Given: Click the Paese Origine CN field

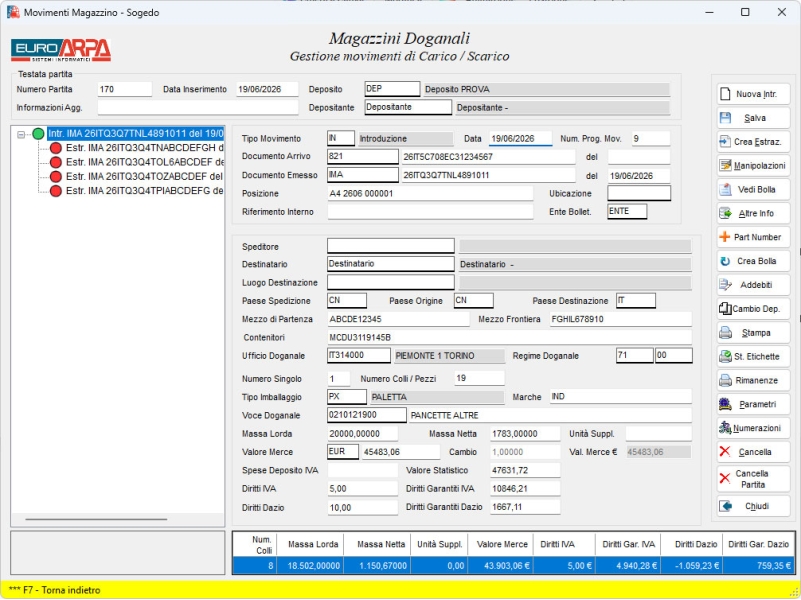Looking at the screenshot, I should click(x=474, y=301).
